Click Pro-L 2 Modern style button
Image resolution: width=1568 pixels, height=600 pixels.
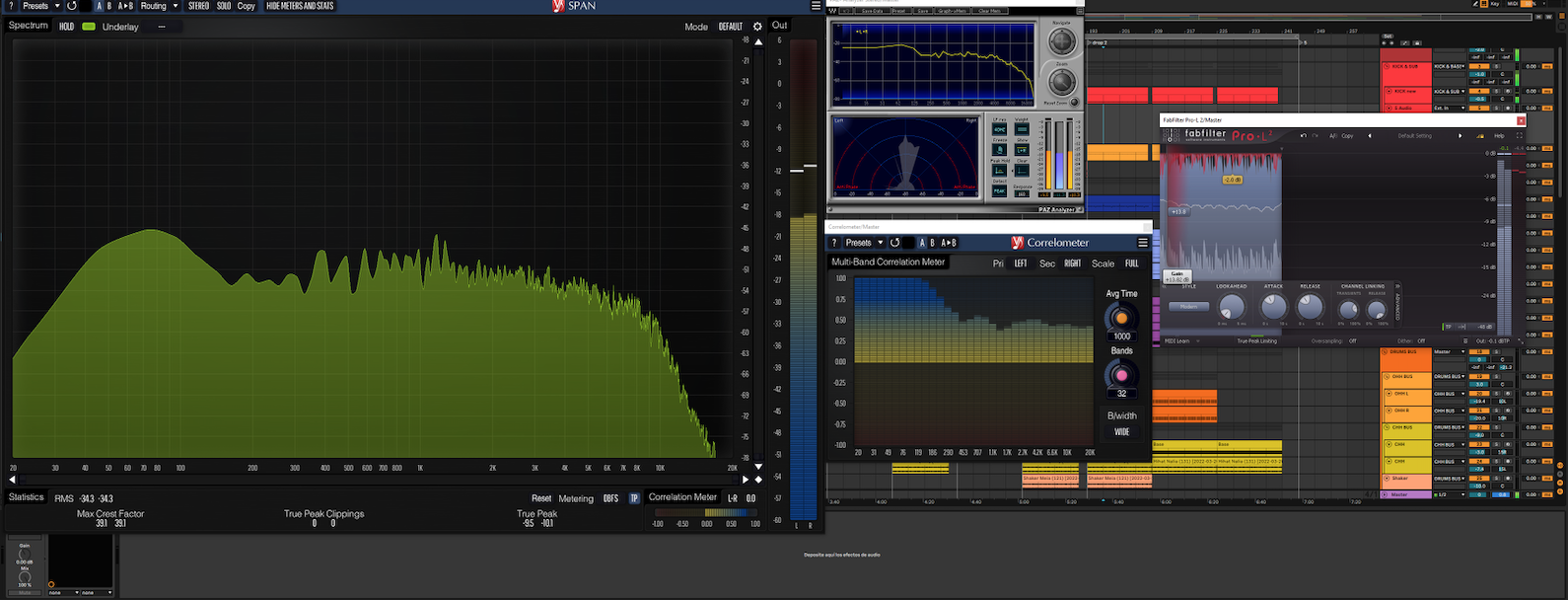click(1188, 307)
